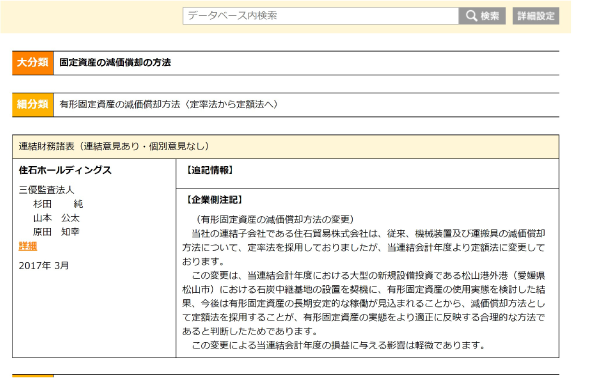Click the 【企業側注記】 heading
This screenshot has height=378, width=600.
click(214, 200)
